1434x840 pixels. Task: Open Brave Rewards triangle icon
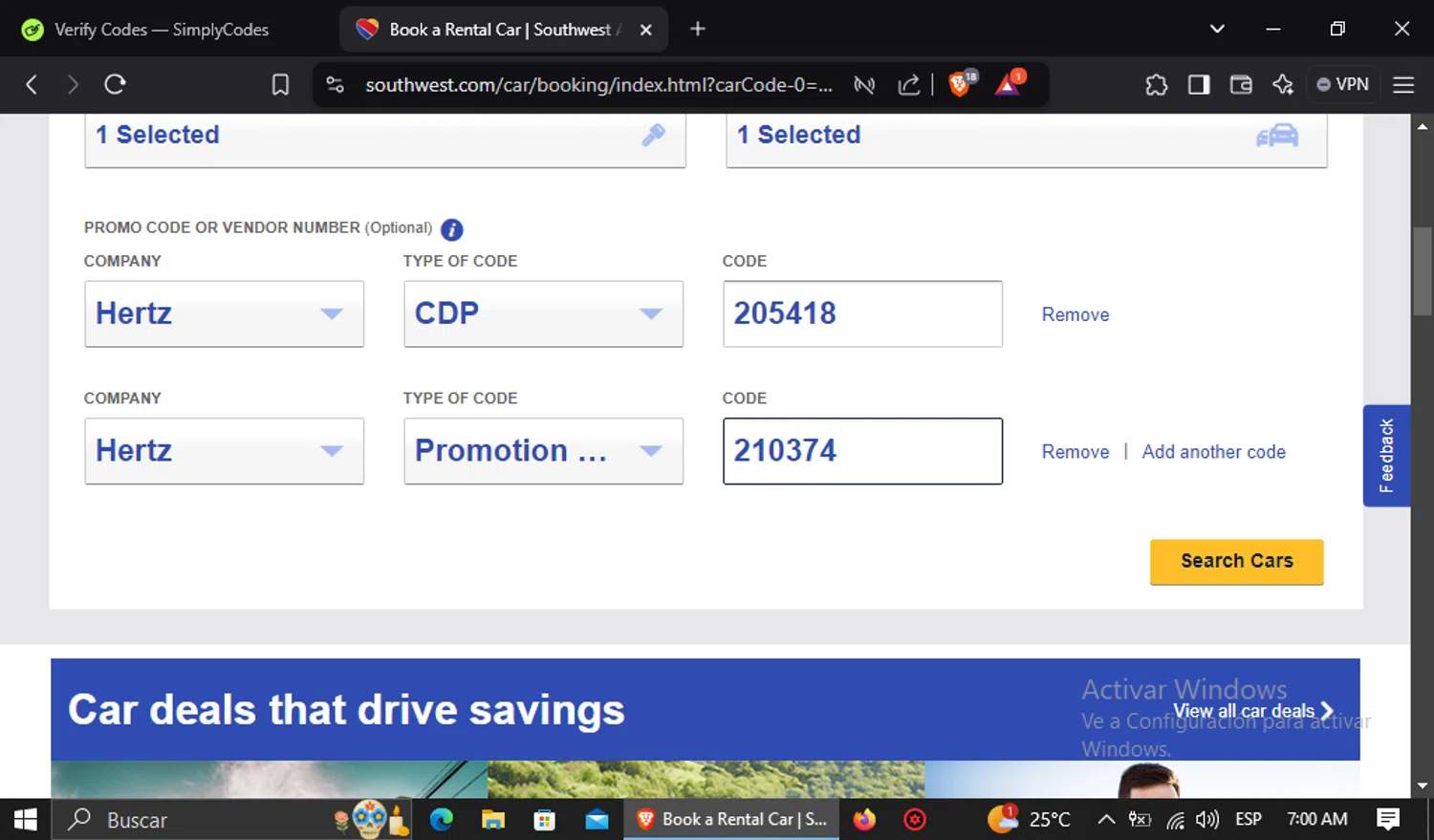pos(1009,83)
